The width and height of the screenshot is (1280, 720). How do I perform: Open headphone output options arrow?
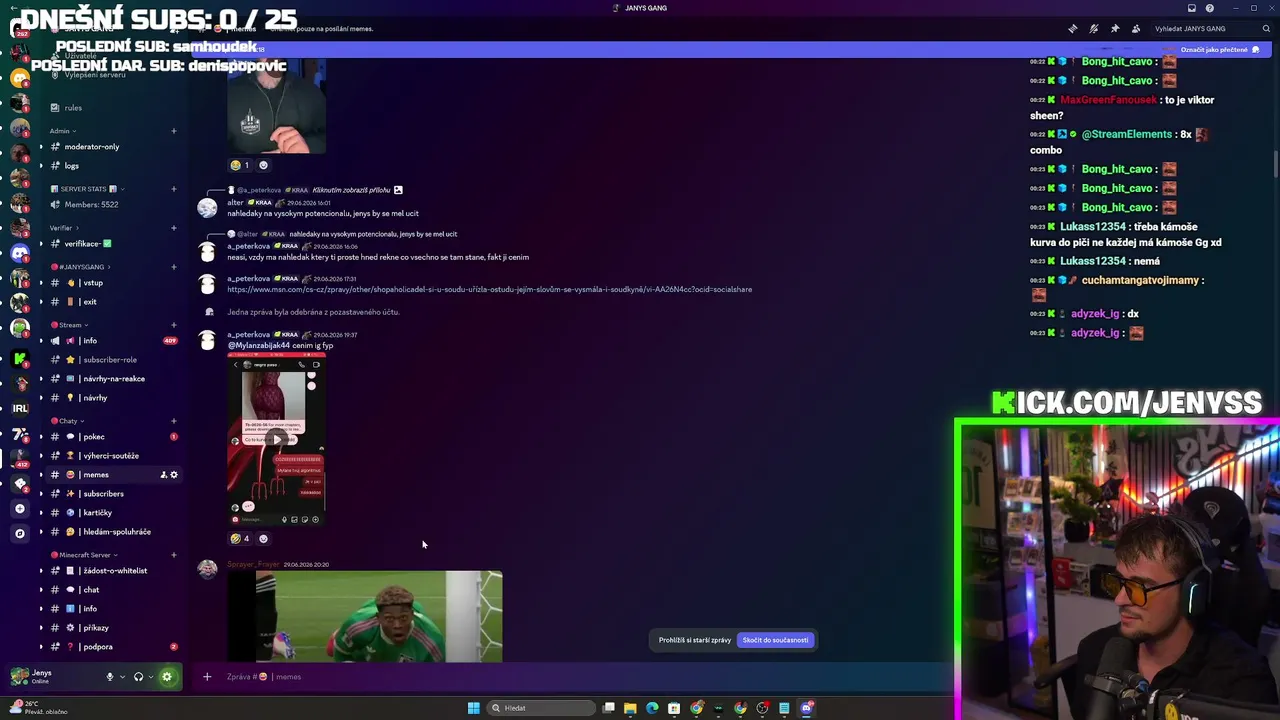pos(151,677)
